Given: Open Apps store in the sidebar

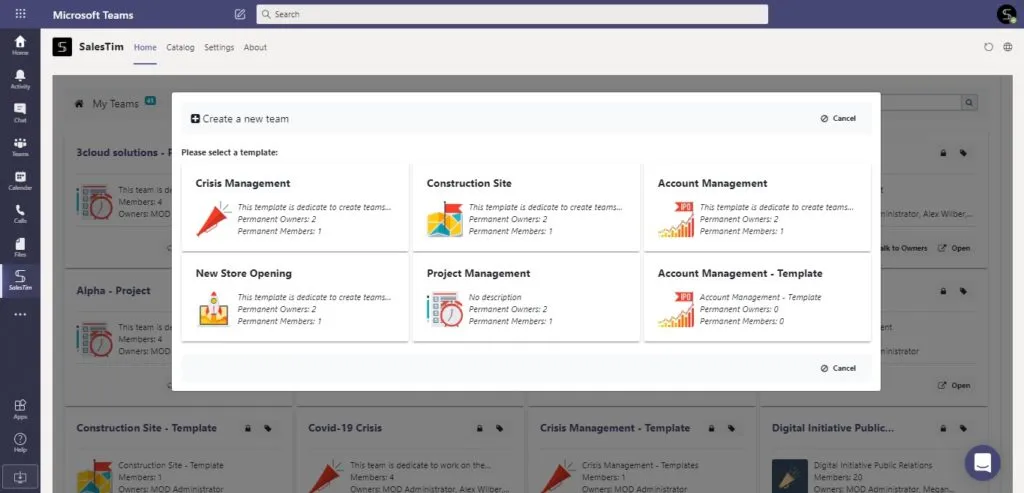Looking at the screenshot, I should click(20, 409).
